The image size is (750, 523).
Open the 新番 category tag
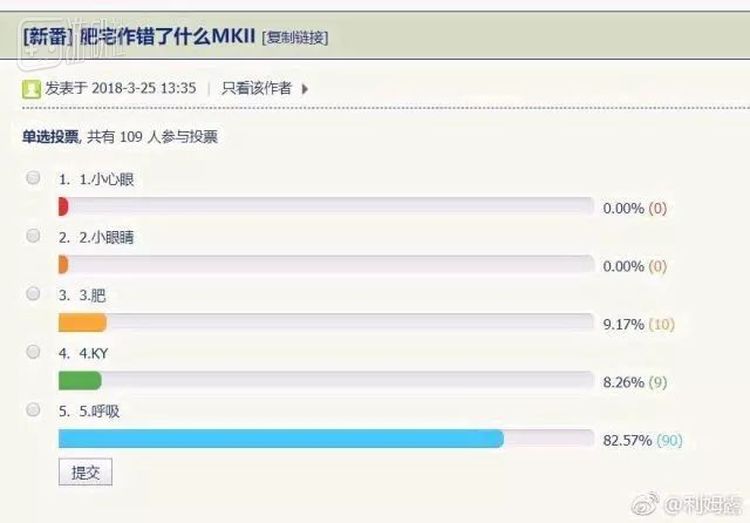point(45,37)
